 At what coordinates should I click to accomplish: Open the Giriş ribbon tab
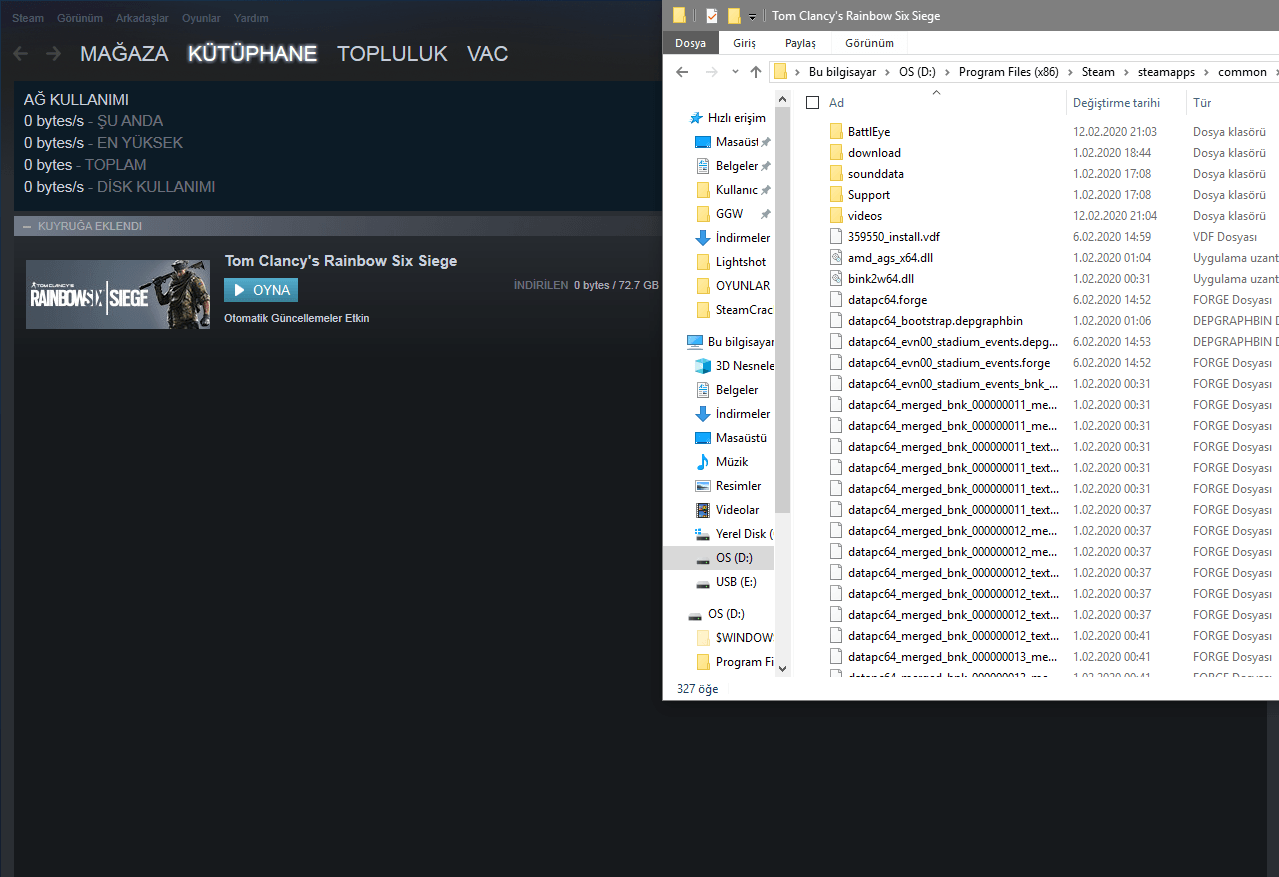(744, 43)
